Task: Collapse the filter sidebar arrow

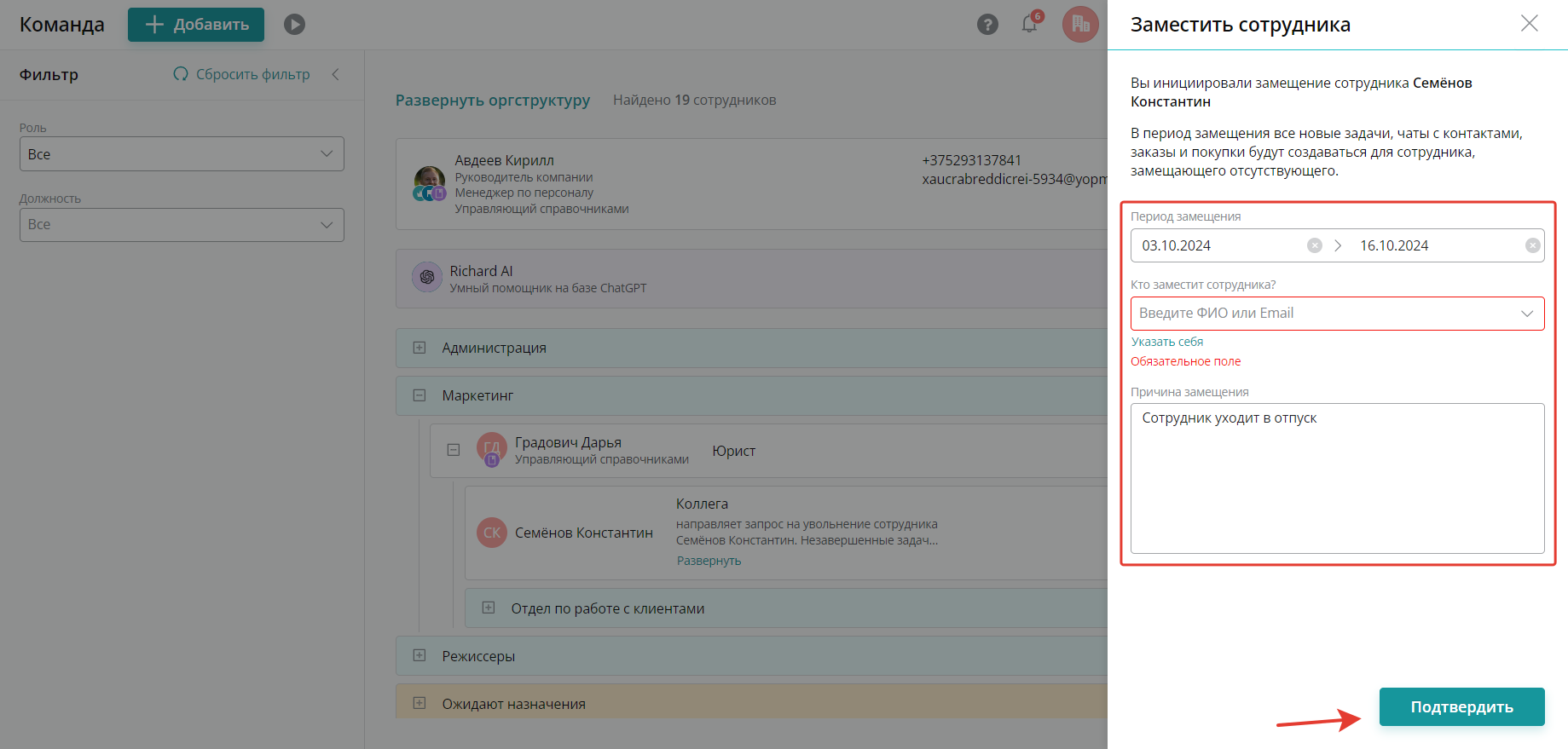Action: (336, 74)
